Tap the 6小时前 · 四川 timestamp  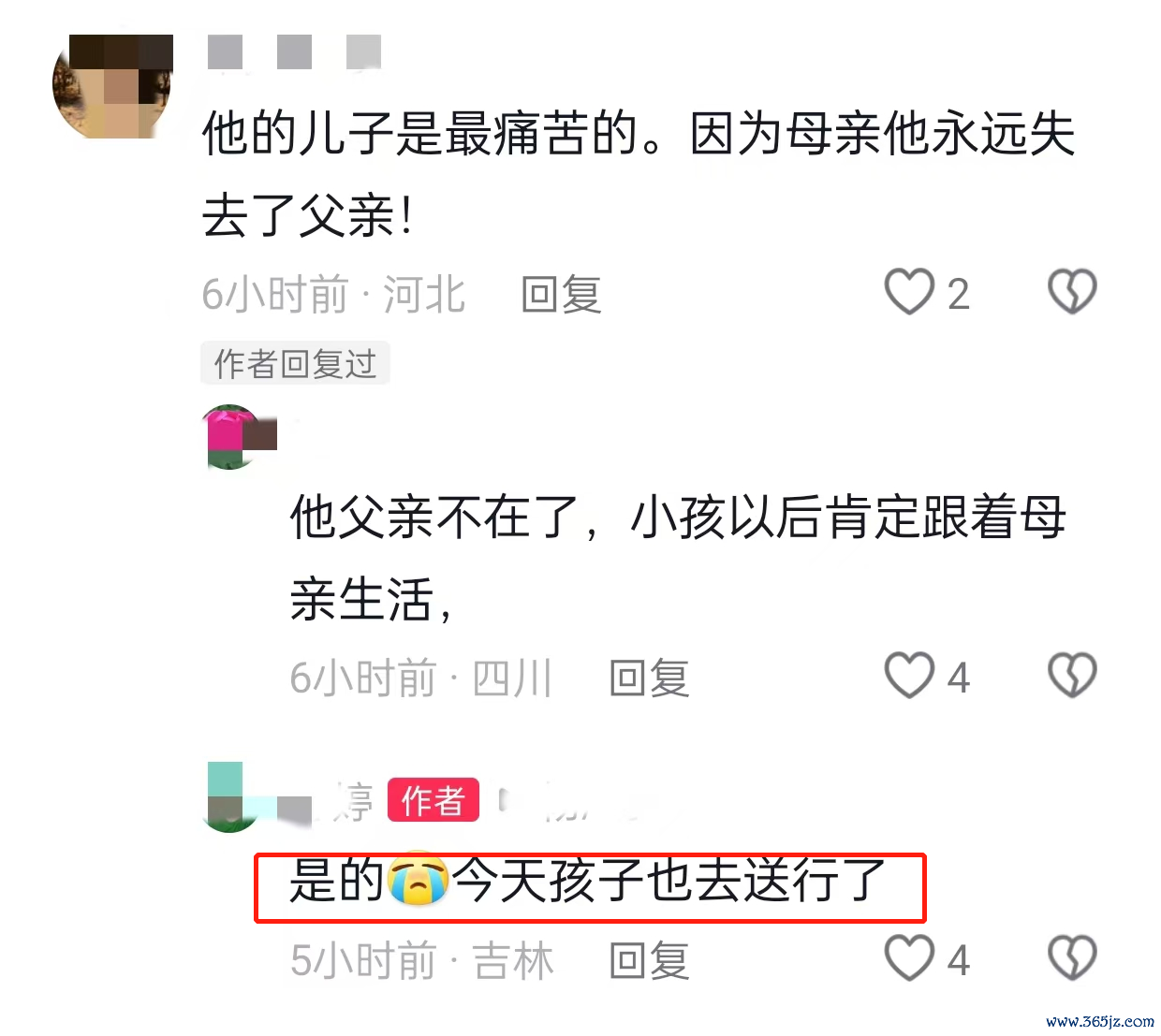(x=421, y=679)
